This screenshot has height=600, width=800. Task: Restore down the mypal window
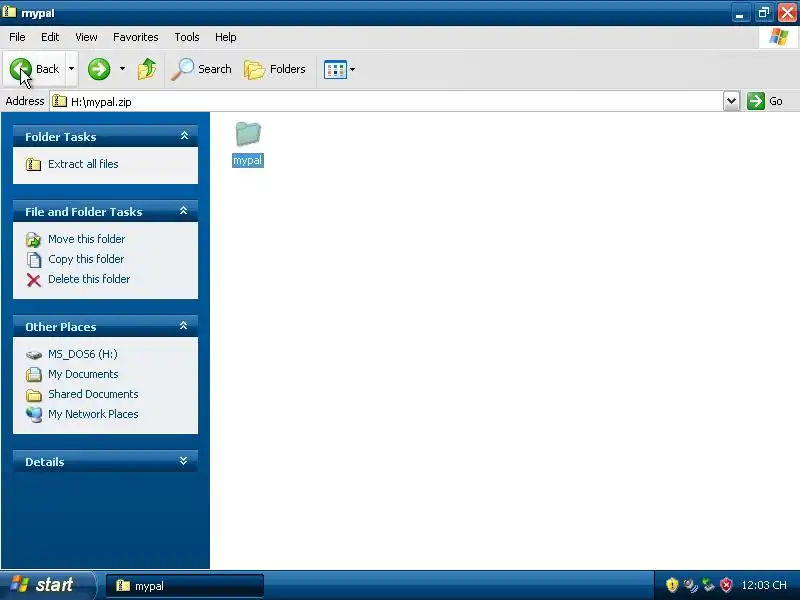[764, 12]
